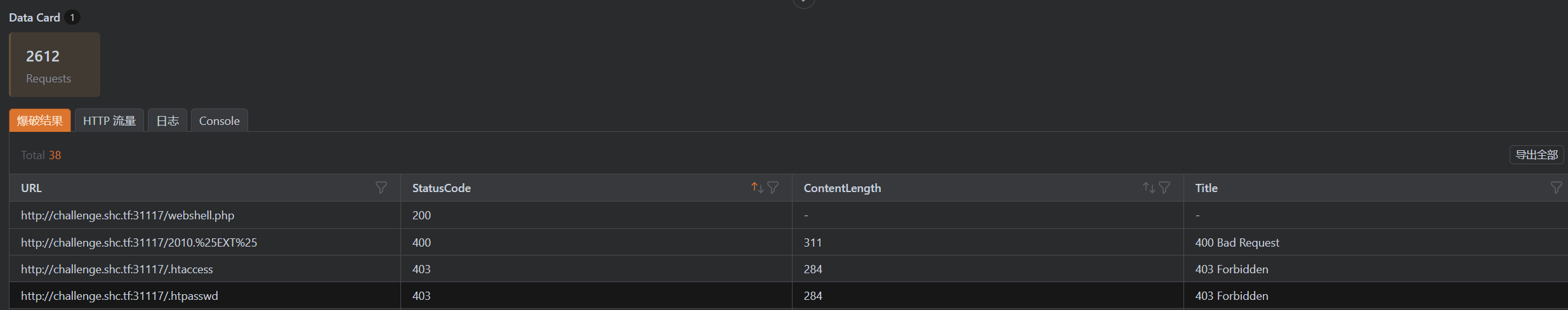Open the 日志 tab
This screenshot has height=310, width=1568.
(x=168, y=120)
